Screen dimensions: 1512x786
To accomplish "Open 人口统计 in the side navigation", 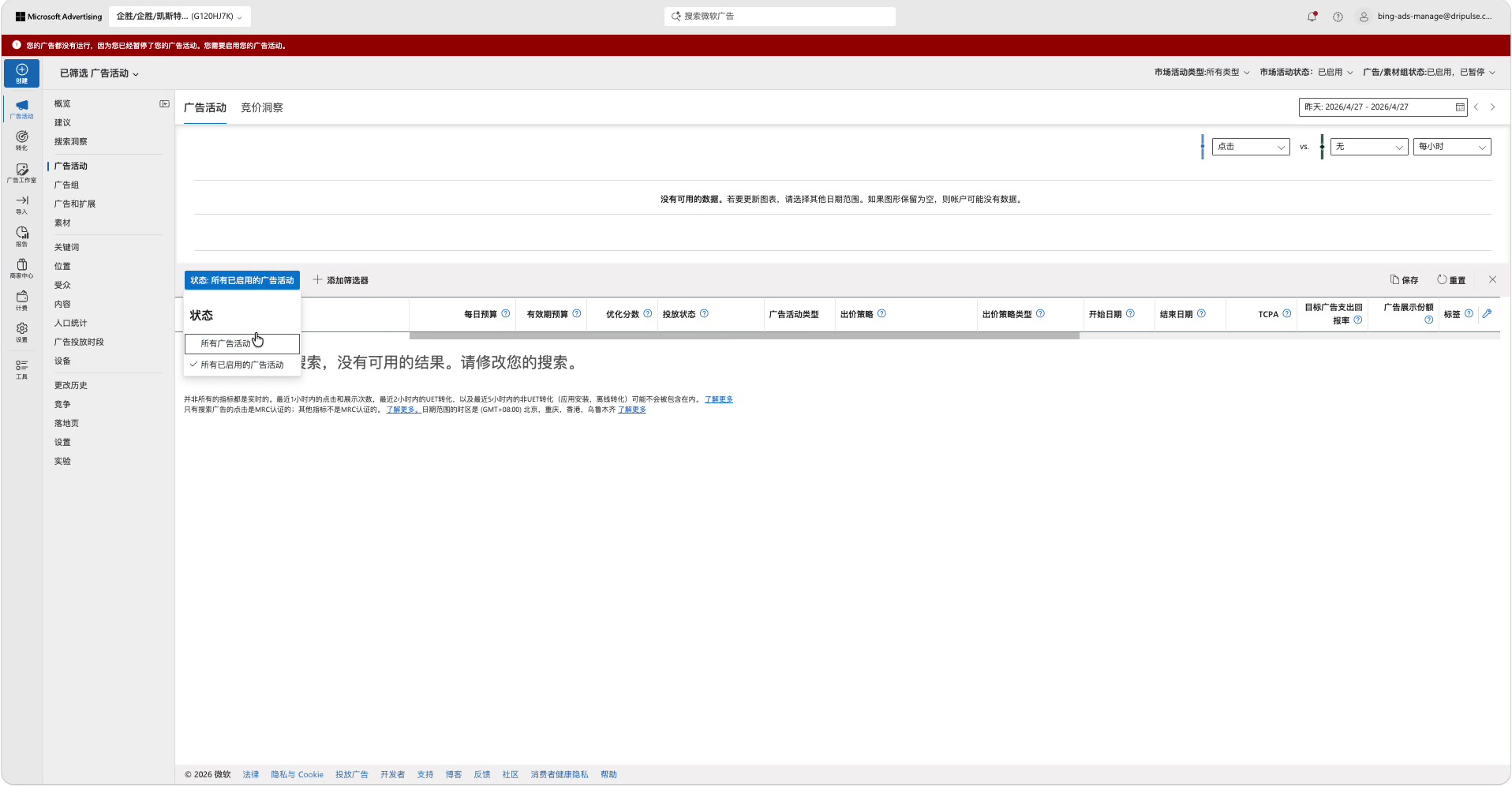I will [71, 323].
